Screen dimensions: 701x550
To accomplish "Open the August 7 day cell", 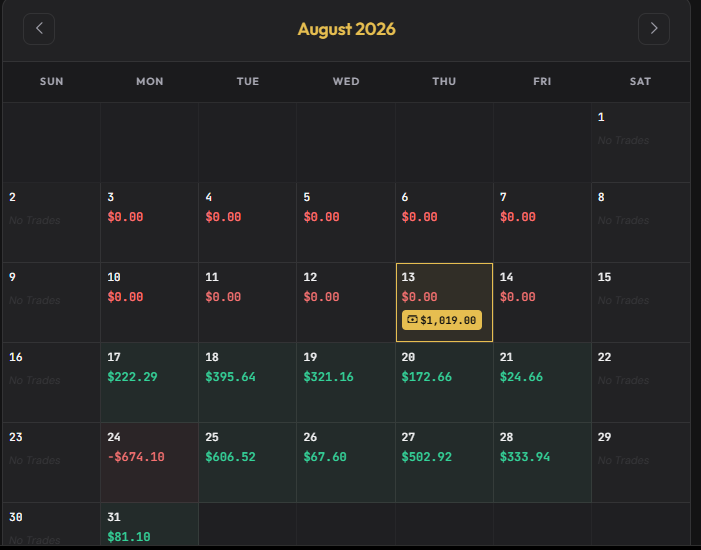I will (x=542, y=223).
